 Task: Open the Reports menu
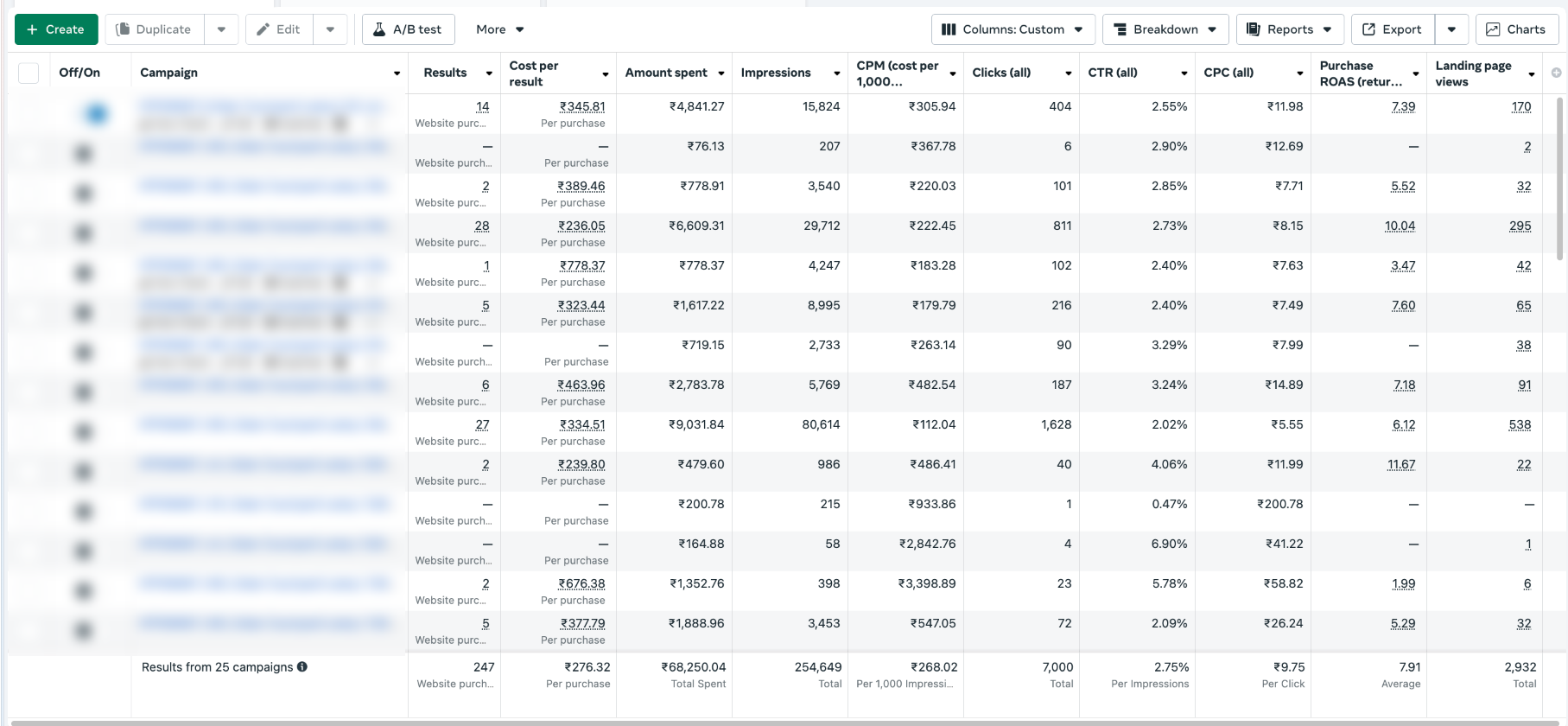[1289, 29]
